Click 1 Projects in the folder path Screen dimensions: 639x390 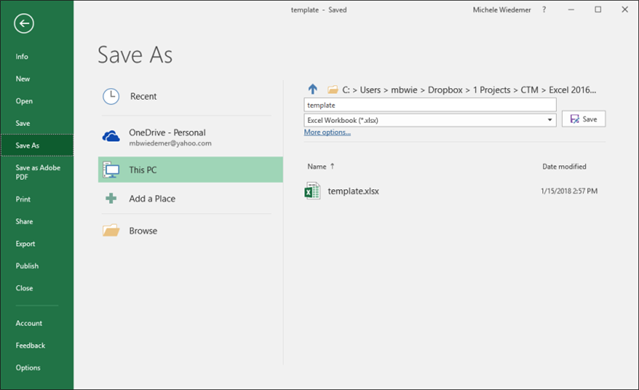[x=491, y=90]
